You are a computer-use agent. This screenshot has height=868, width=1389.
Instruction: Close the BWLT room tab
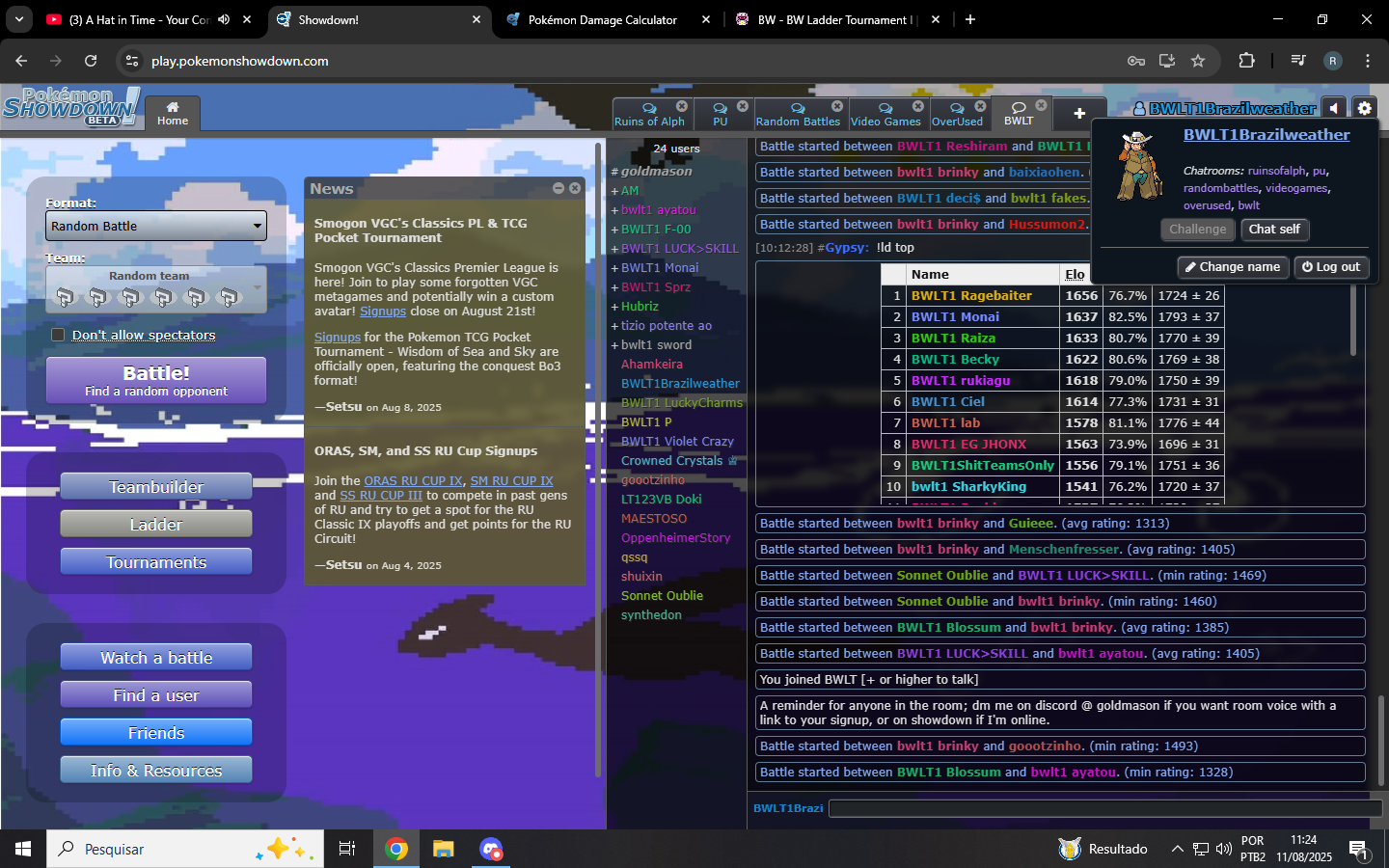click(x=1041, y=105)
